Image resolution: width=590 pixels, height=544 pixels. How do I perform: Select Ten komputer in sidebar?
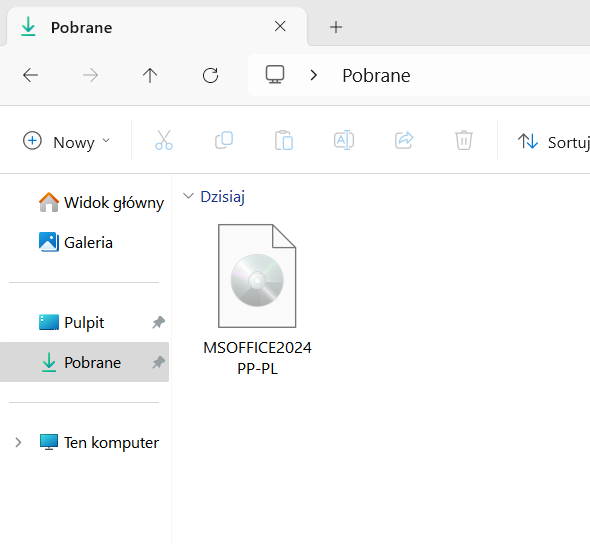(x=99, y=442)
